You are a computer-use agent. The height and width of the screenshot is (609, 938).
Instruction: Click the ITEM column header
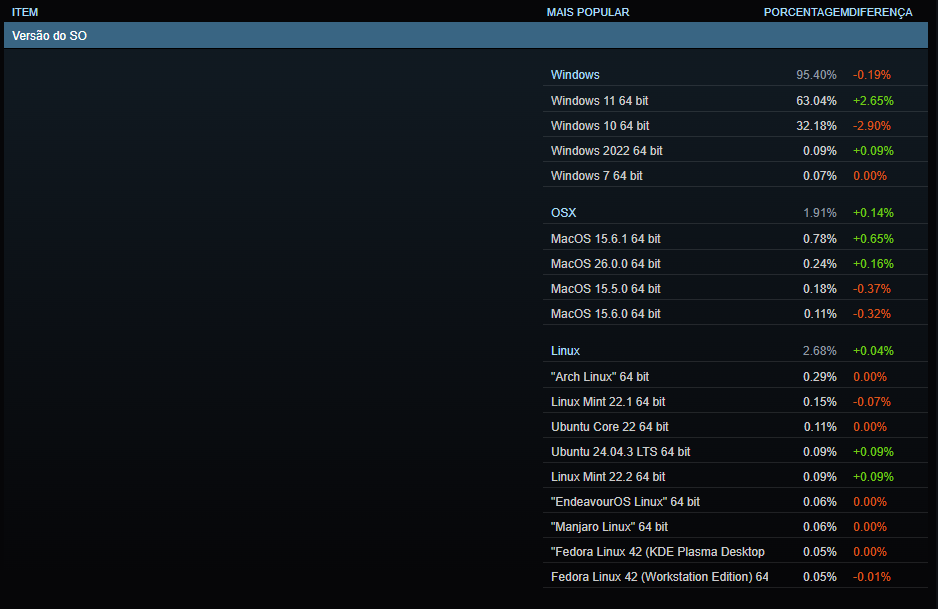point(25,12)
